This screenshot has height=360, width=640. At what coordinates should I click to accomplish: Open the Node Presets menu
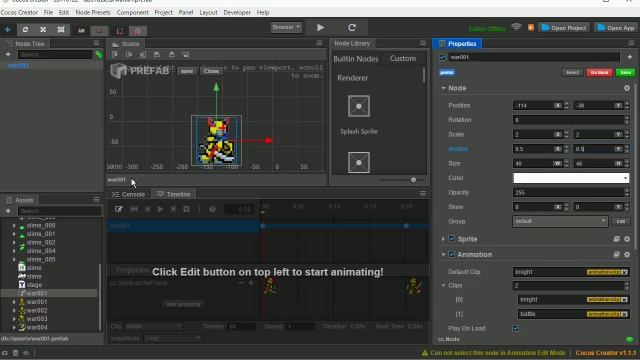(93, 12)
